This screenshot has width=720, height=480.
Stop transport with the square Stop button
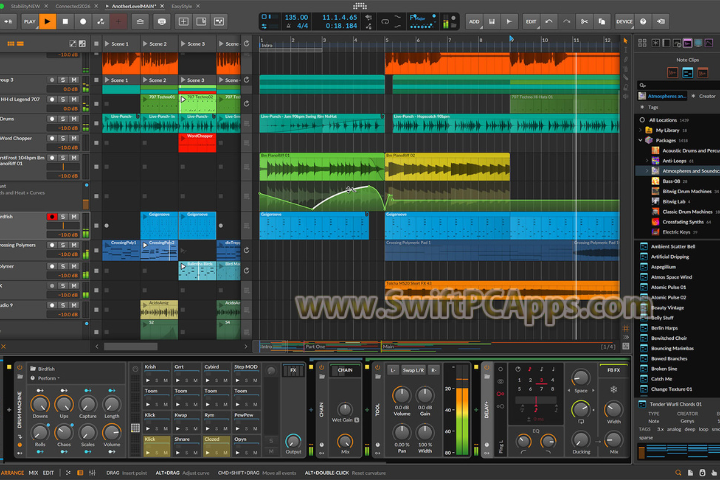click(65, 21)
